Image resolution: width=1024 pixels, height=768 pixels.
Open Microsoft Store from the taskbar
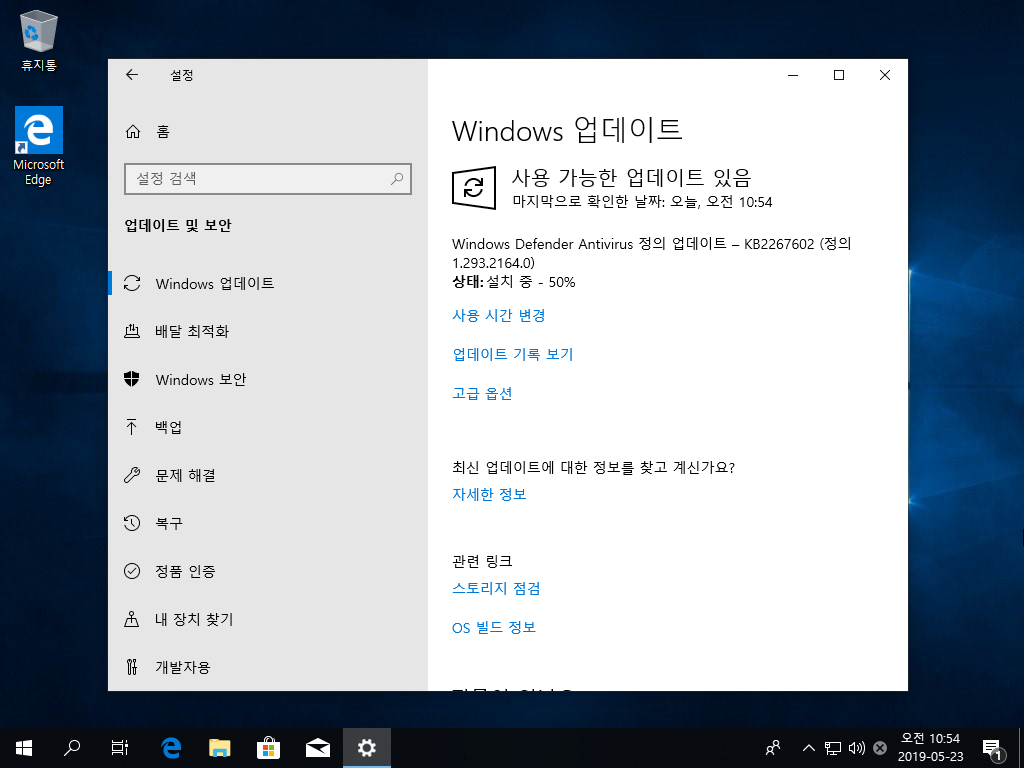[x=268, y=748]
